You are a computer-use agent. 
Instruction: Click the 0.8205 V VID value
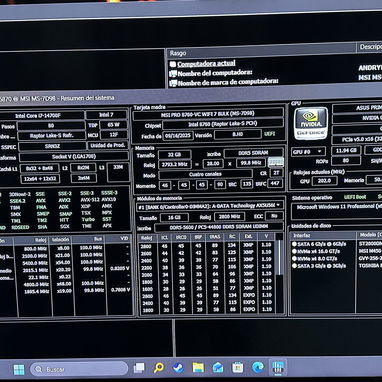click(x=120, y=268)
